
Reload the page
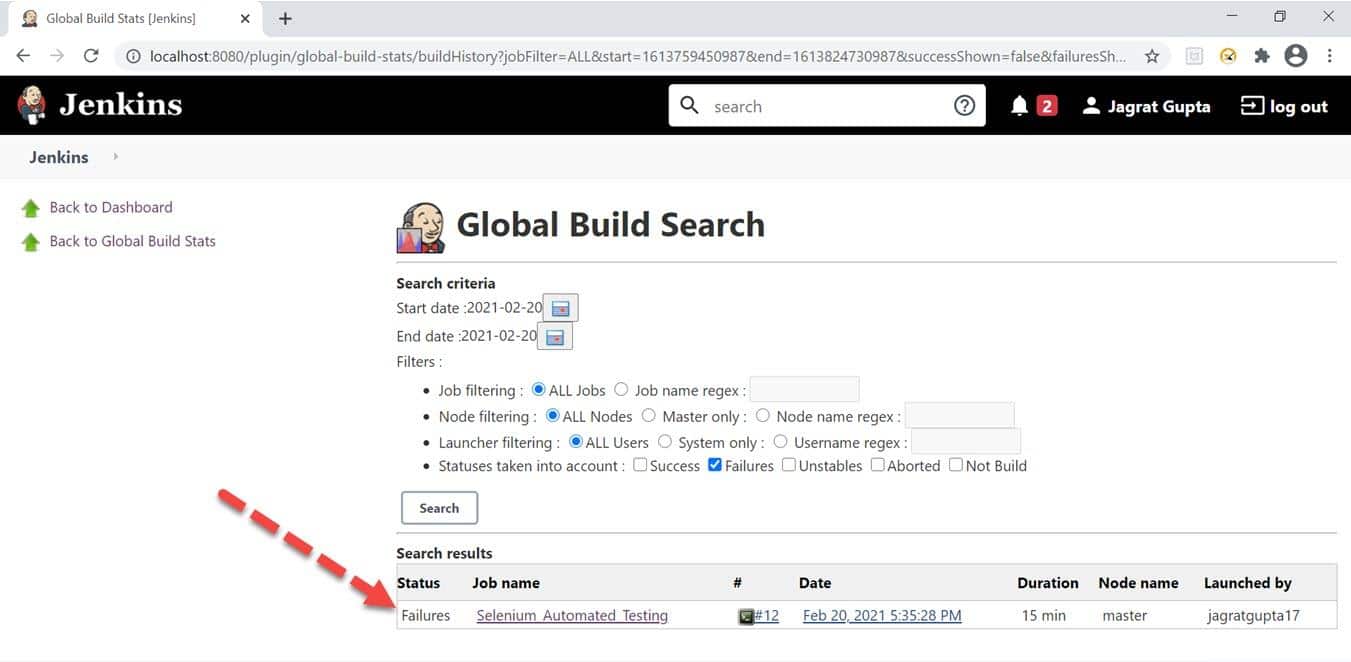click(x=91, y=56)
